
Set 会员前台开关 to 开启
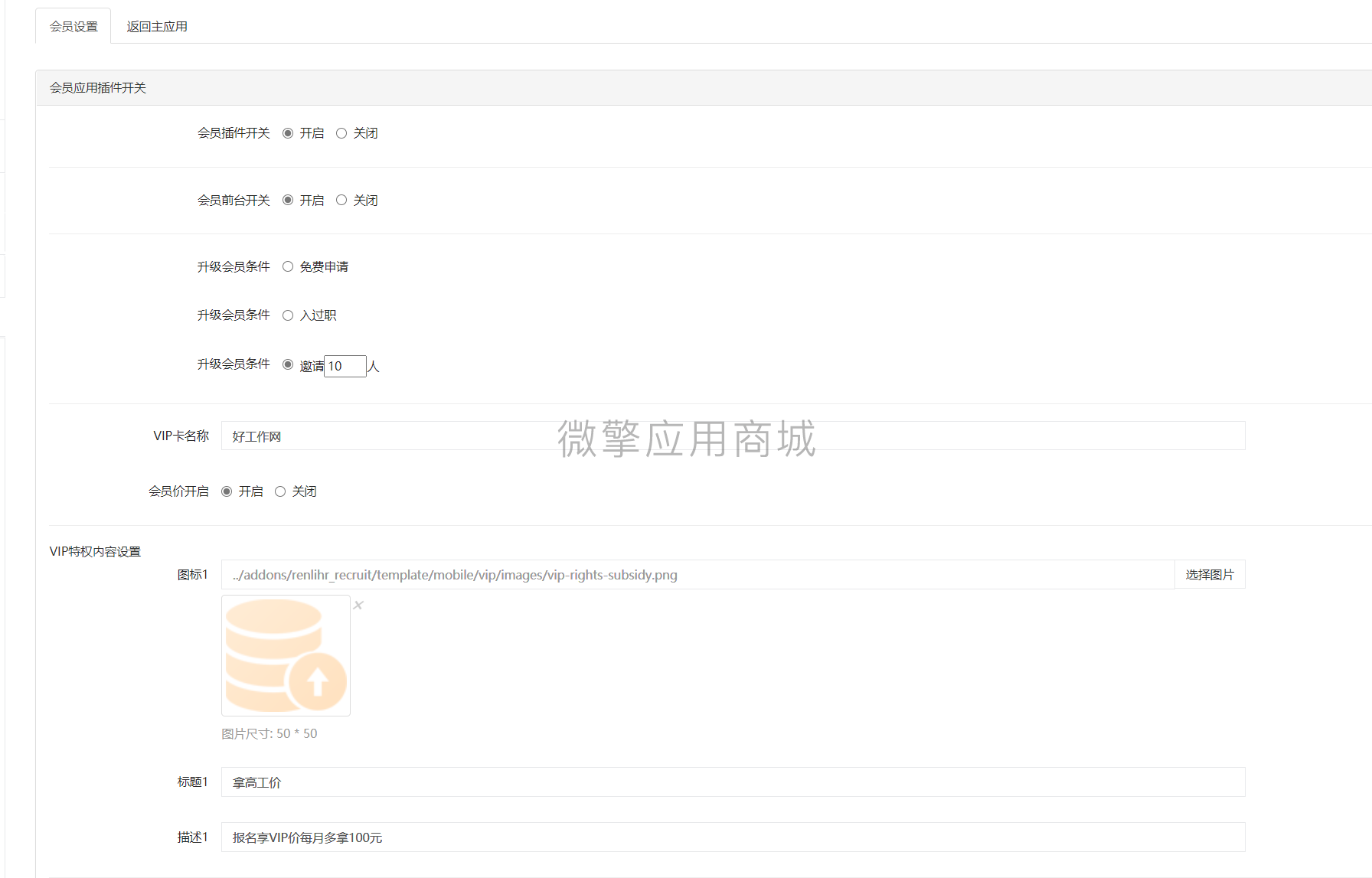pos(288,200)
